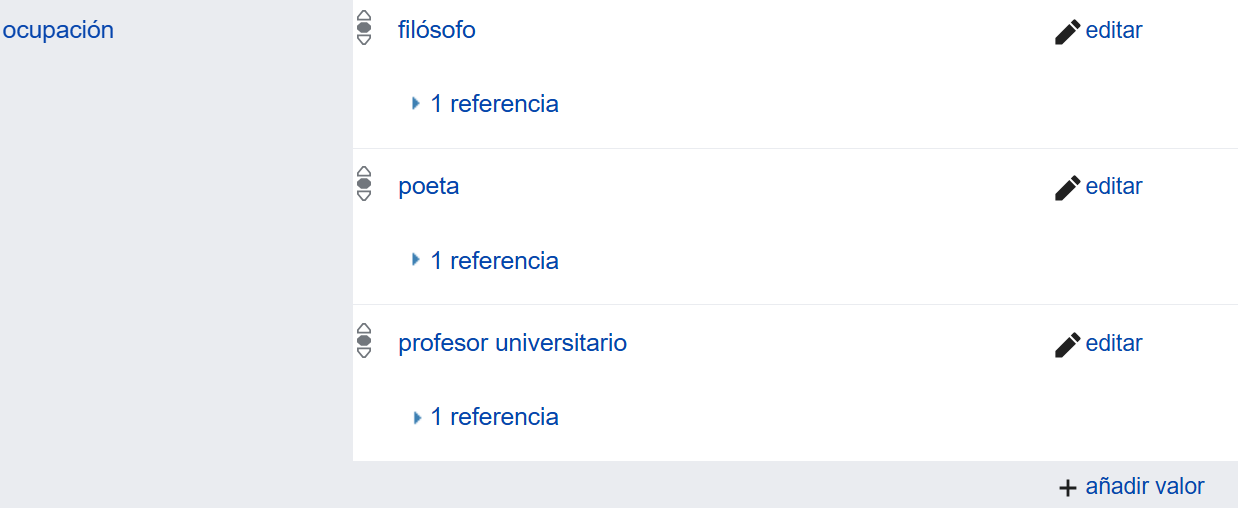Open the ocupación property link

click(58, 30)
